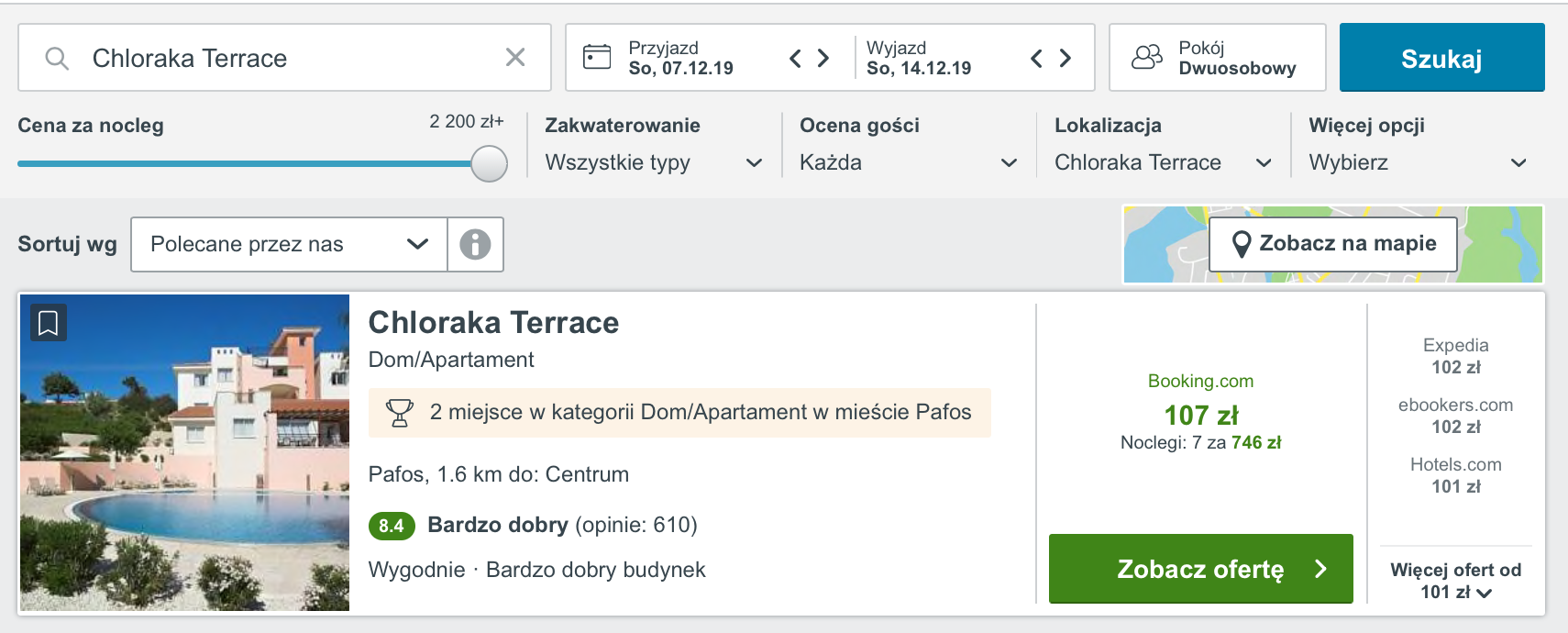The width and height of the screenshot is (1568, 633).
Task: Expand Więcej ofert od 101 zł
Action: (1456, 581)
